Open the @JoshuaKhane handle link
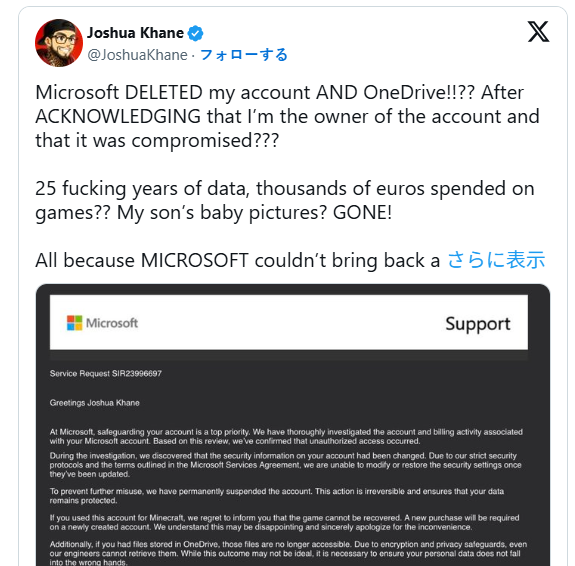575x566 pixels. 138,55
